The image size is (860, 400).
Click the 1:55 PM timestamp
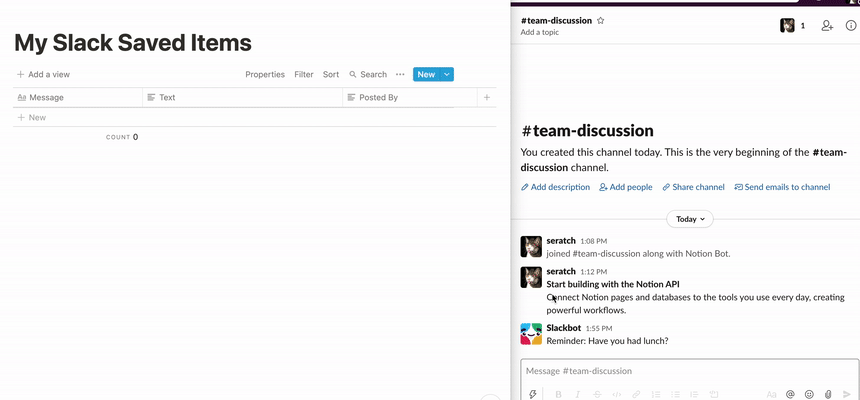598,329
